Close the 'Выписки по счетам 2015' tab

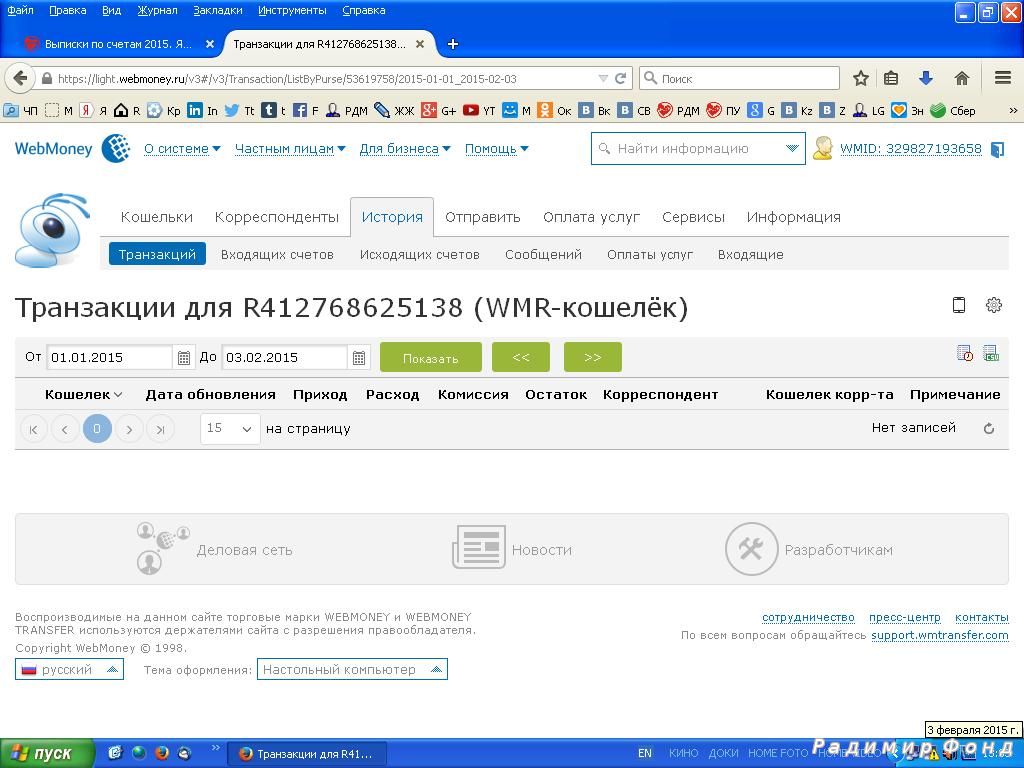click(x=210, y=44)
